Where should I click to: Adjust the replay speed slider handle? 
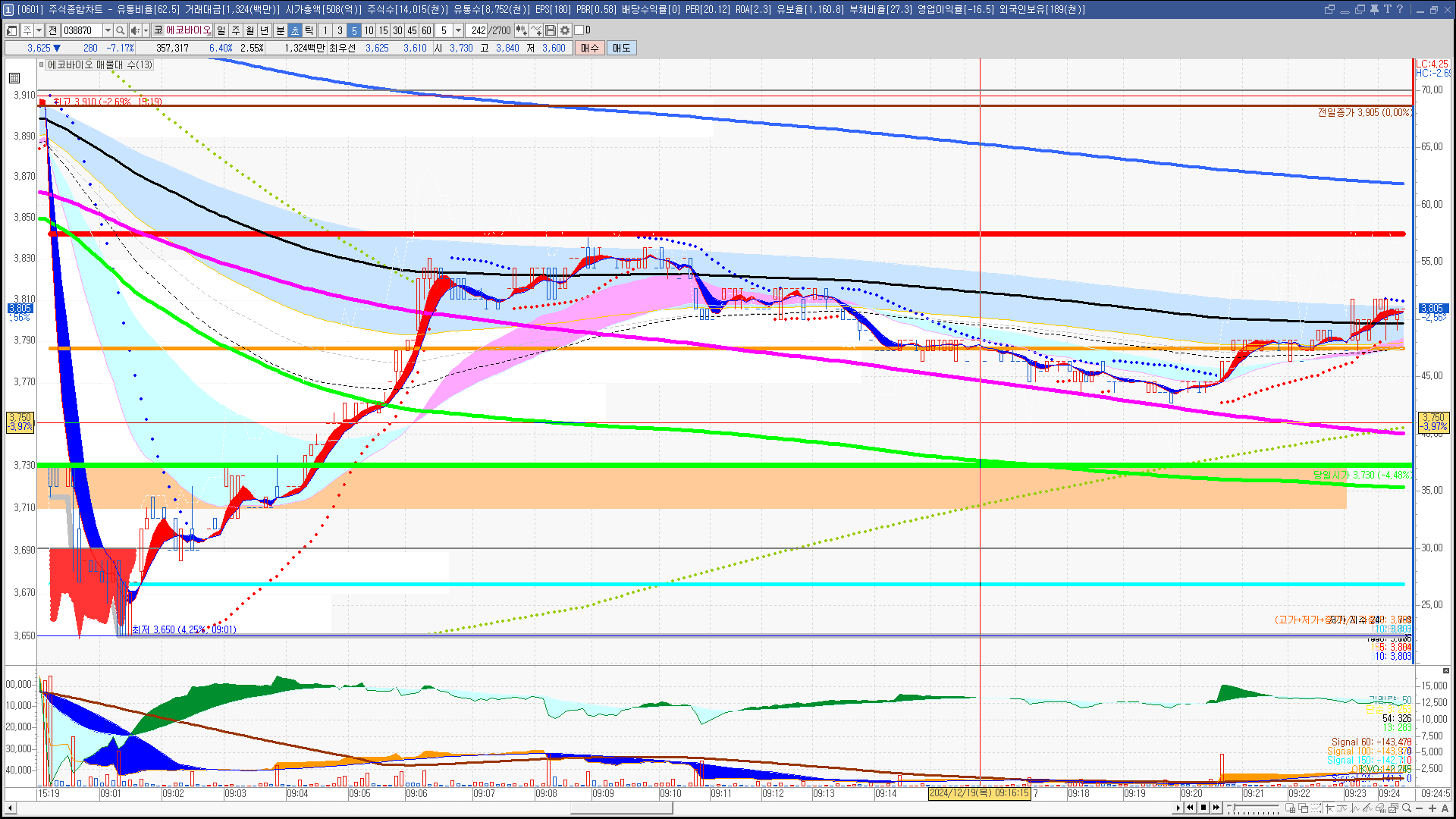(1232, 808)
